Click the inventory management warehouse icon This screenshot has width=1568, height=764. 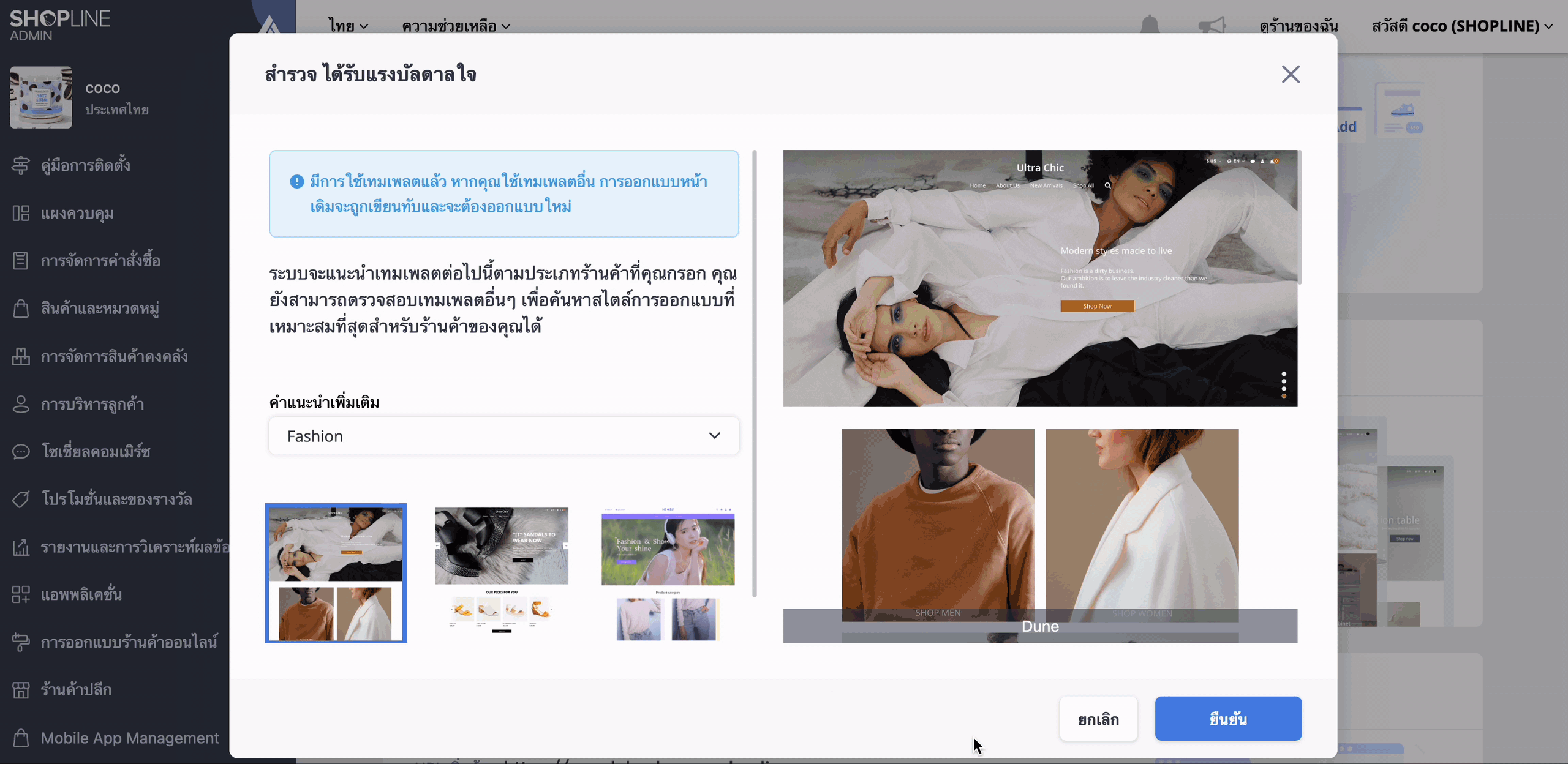coord(21,356)
